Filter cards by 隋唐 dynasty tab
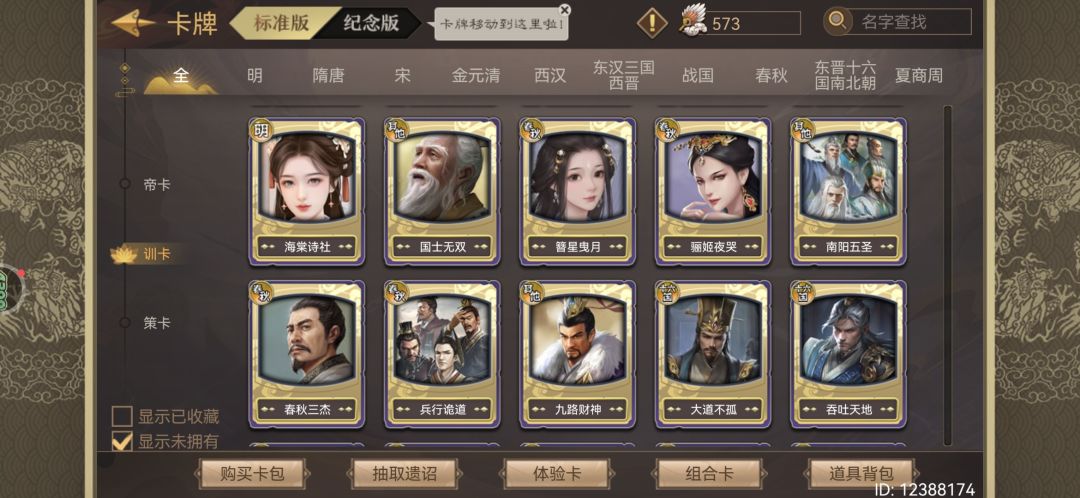Image resolution: width=1080 pixels, height=498 pixels. [328, 76]
